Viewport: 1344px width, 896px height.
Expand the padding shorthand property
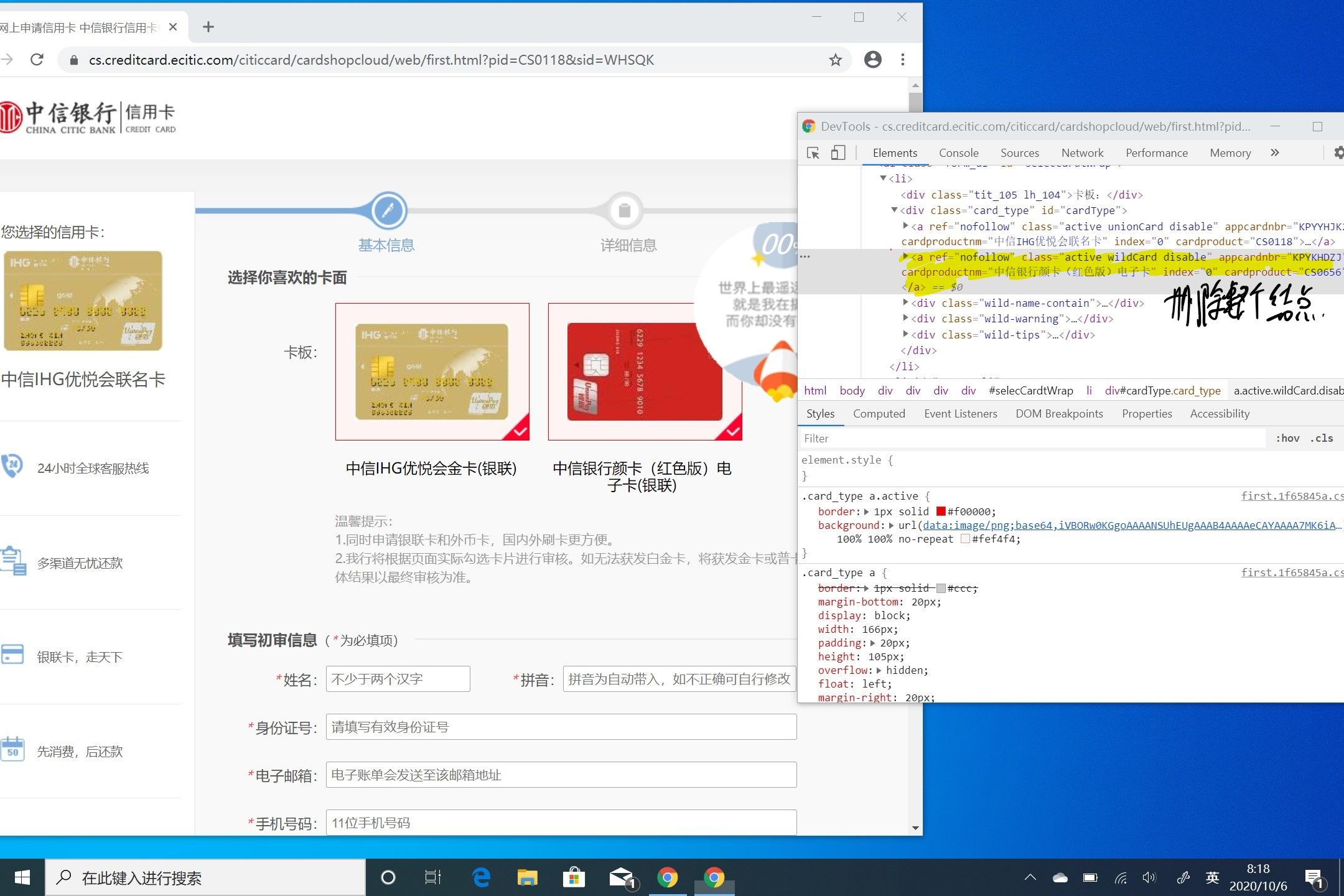873,643
